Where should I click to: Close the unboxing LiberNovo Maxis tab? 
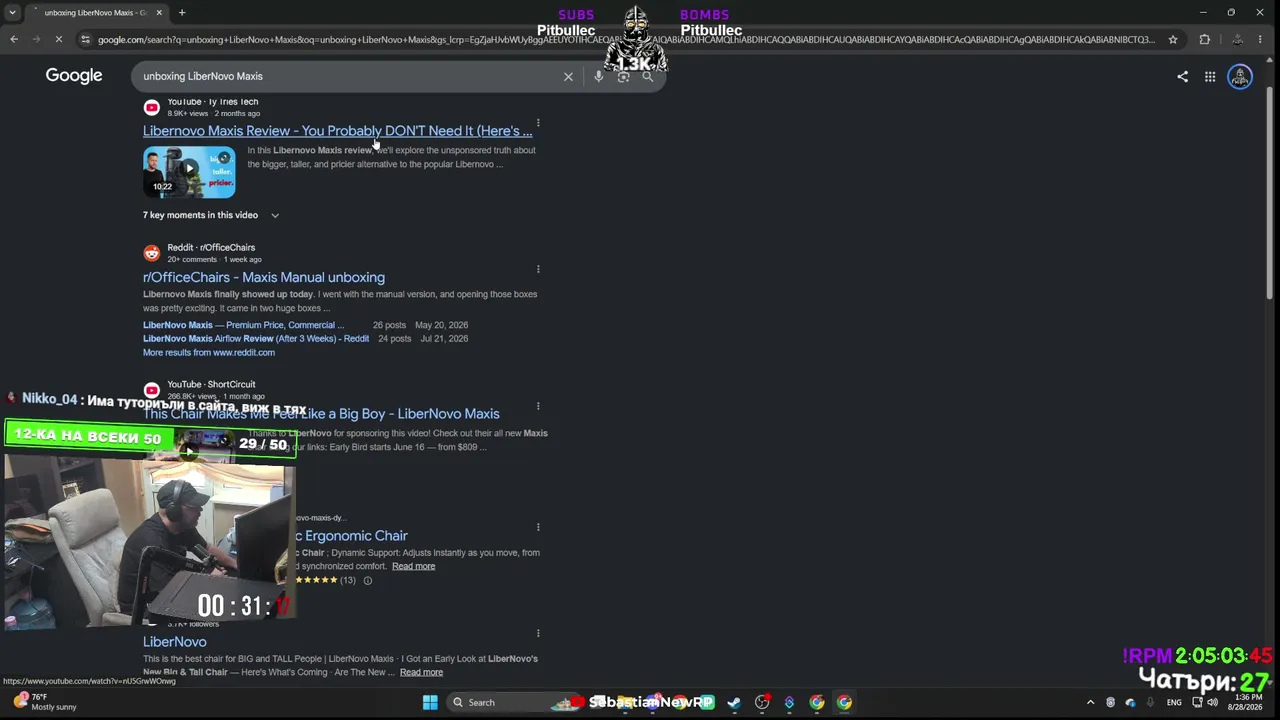point(159,13)
